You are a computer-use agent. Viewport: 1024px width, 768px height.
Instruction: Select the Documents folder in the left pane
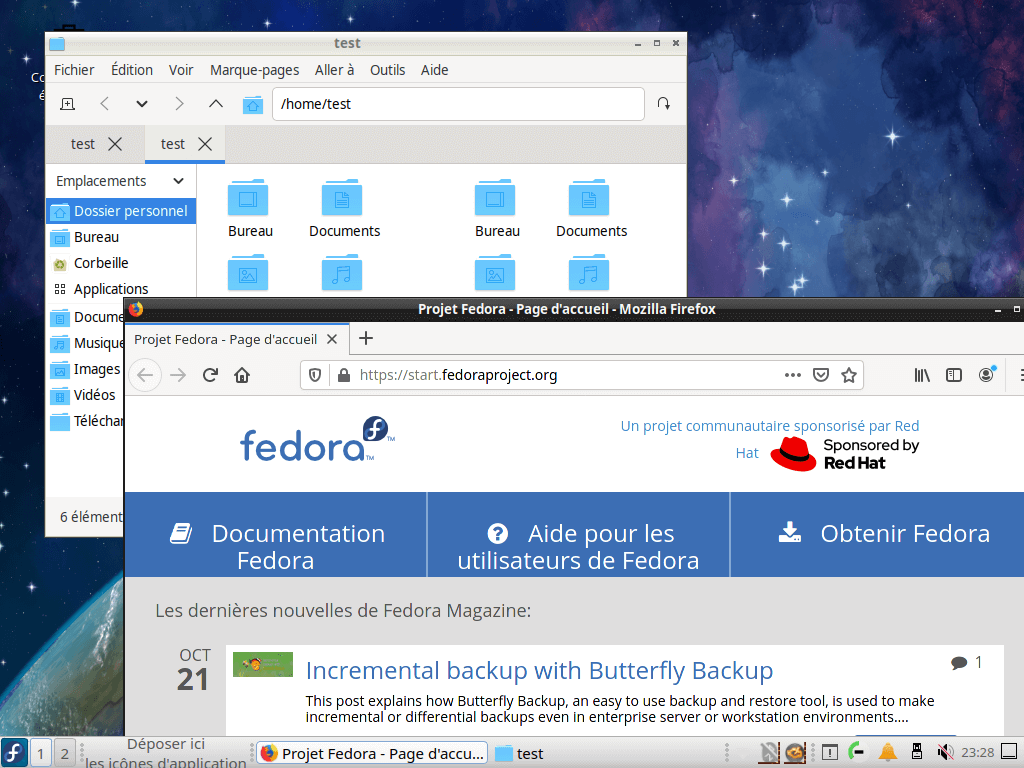click(344, 209)
